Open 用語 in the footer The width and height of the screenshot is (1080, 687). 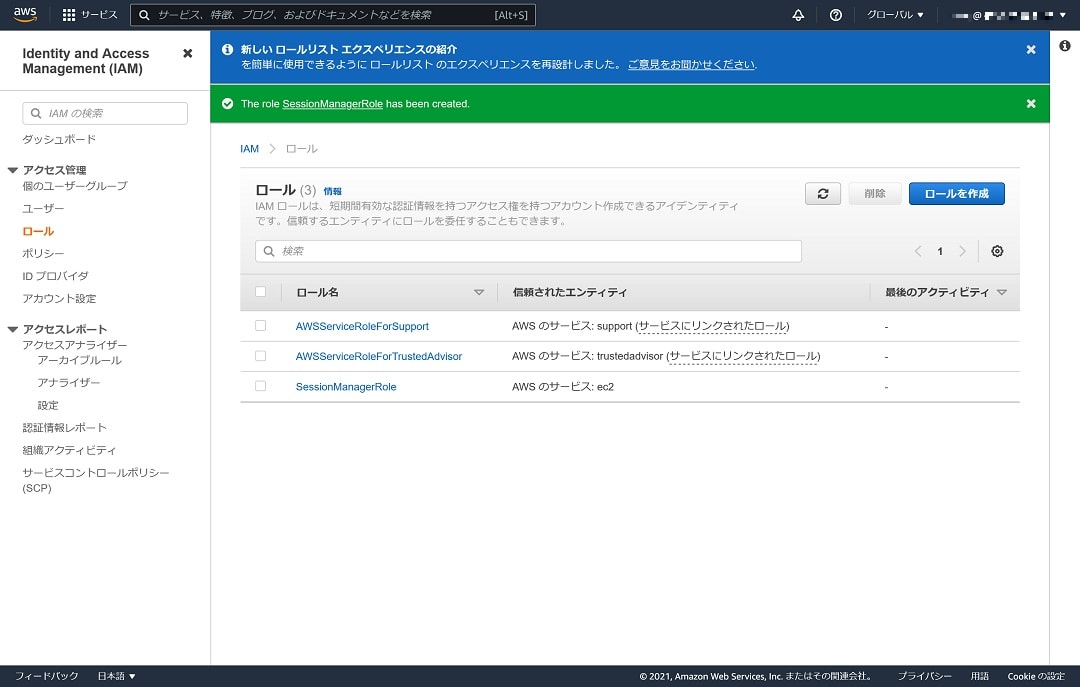click(x=979, y=676)
